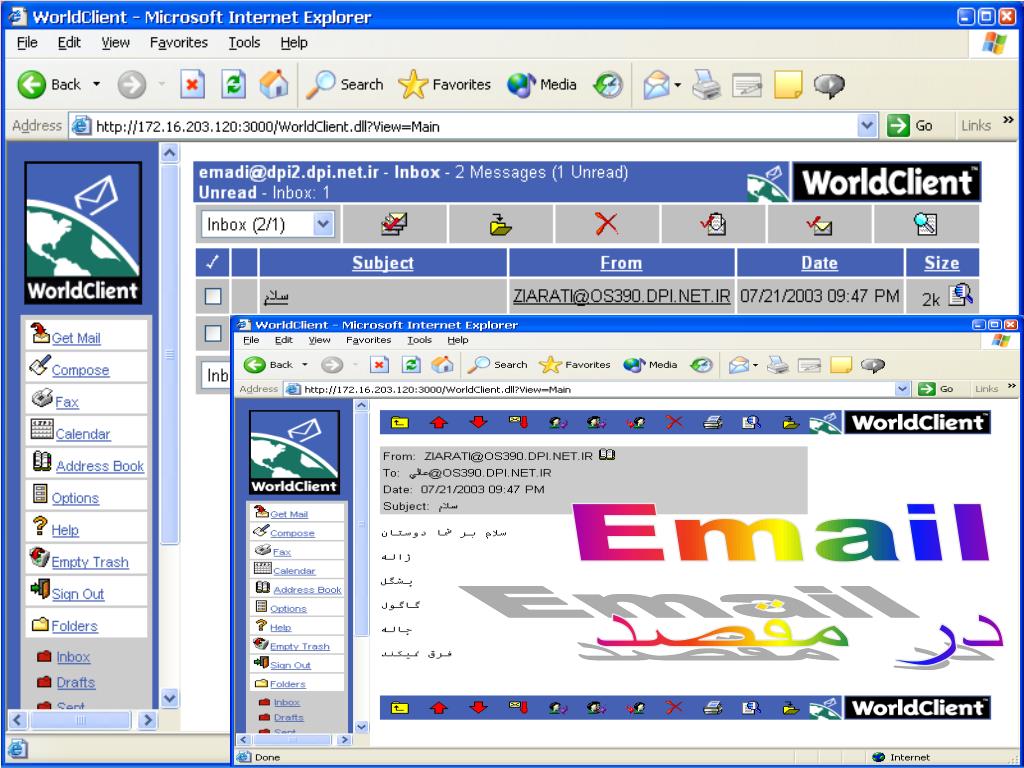Screen dimensions: 1024x768
Task: Open the Back button dropdown arrow in front window
Action: click(304, 364)
